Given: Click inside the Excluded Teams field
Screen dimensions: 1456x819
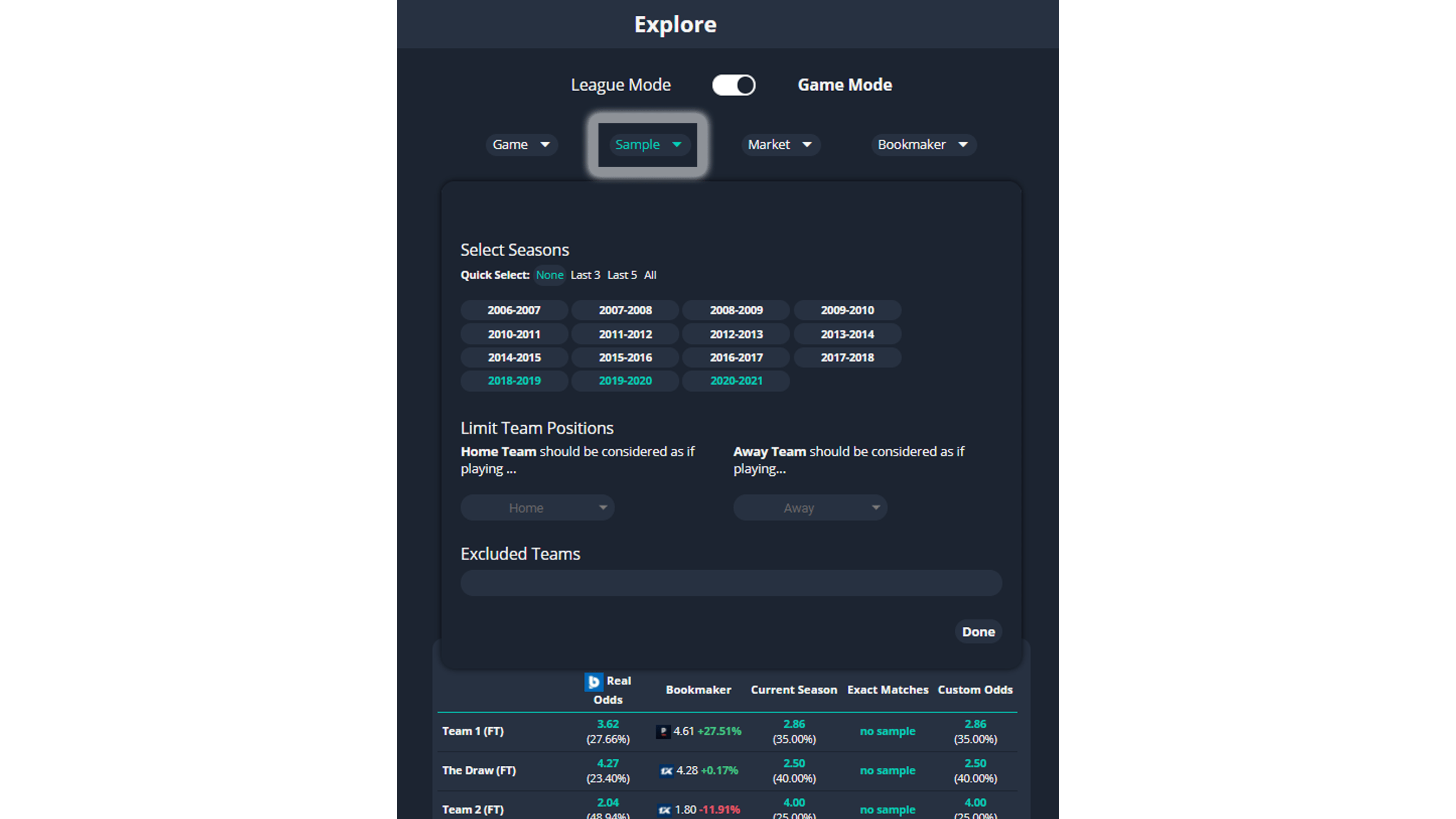Looking at the screenshot, I should click(731, 583).
